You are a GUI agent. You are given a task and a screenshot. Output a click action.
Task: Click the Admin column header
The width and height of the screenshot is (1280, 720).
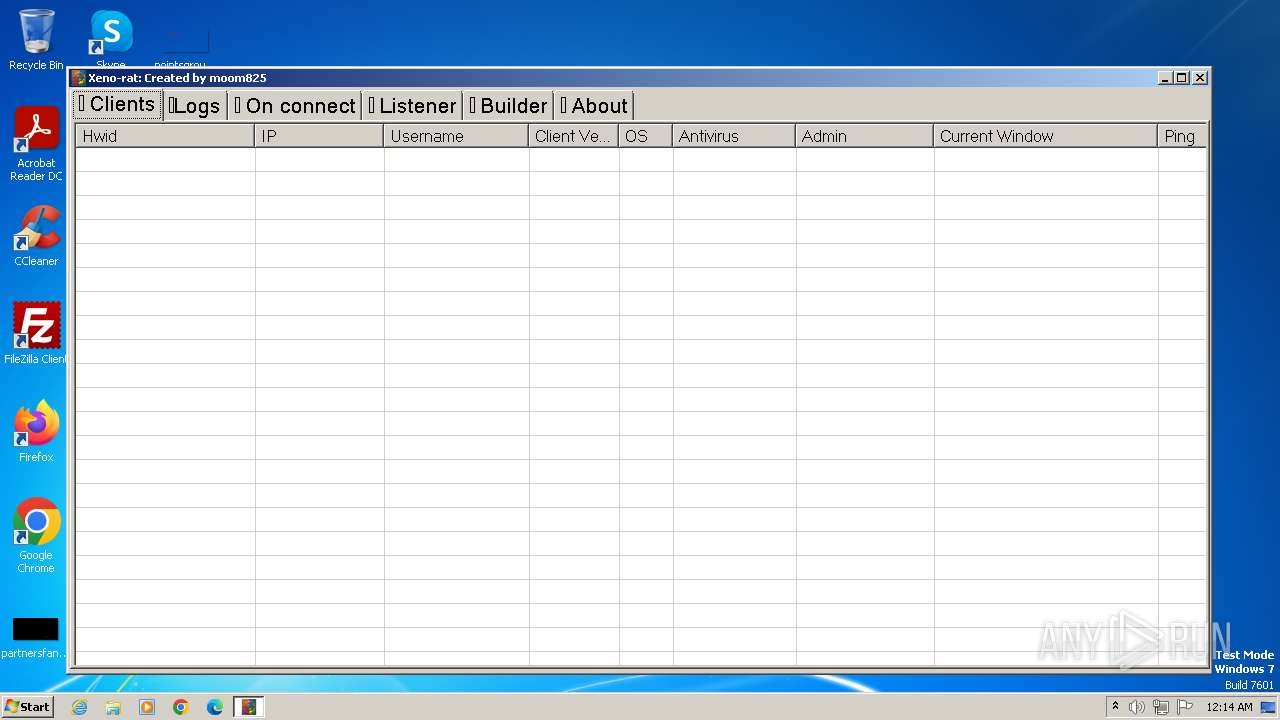865,136
